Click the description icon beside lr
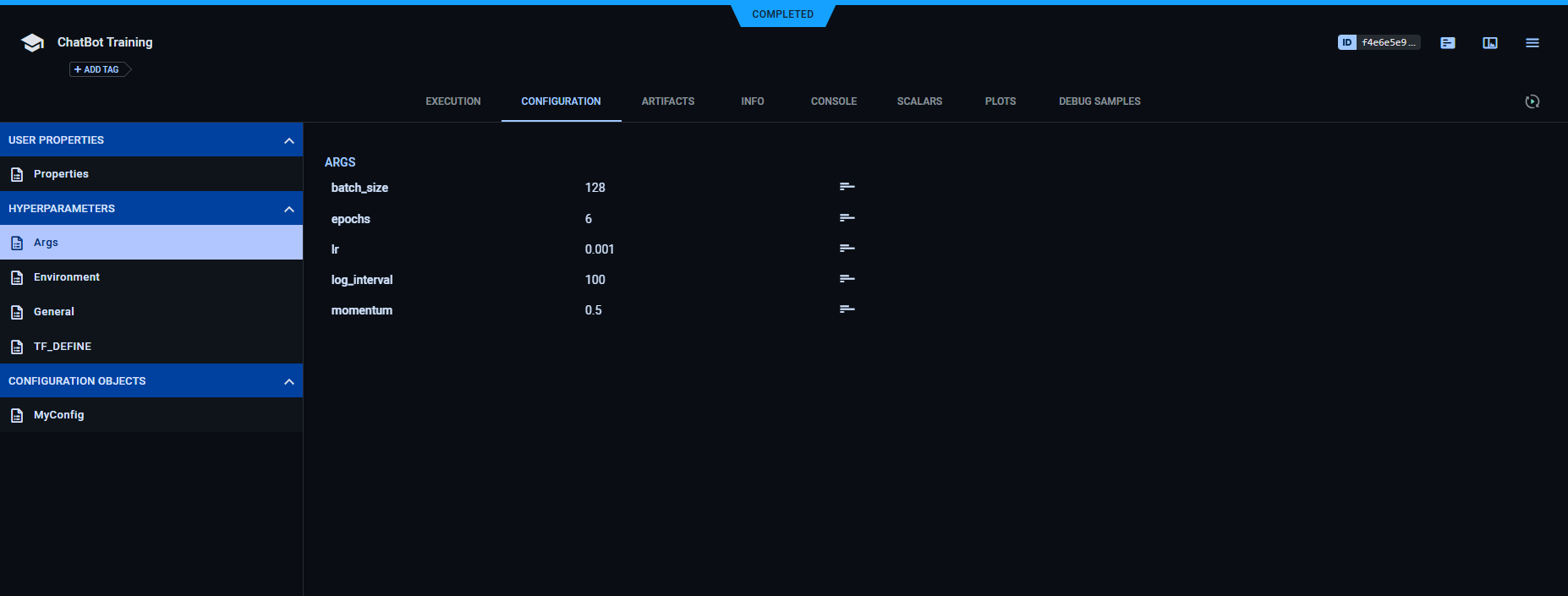 (x=847, y=249)
